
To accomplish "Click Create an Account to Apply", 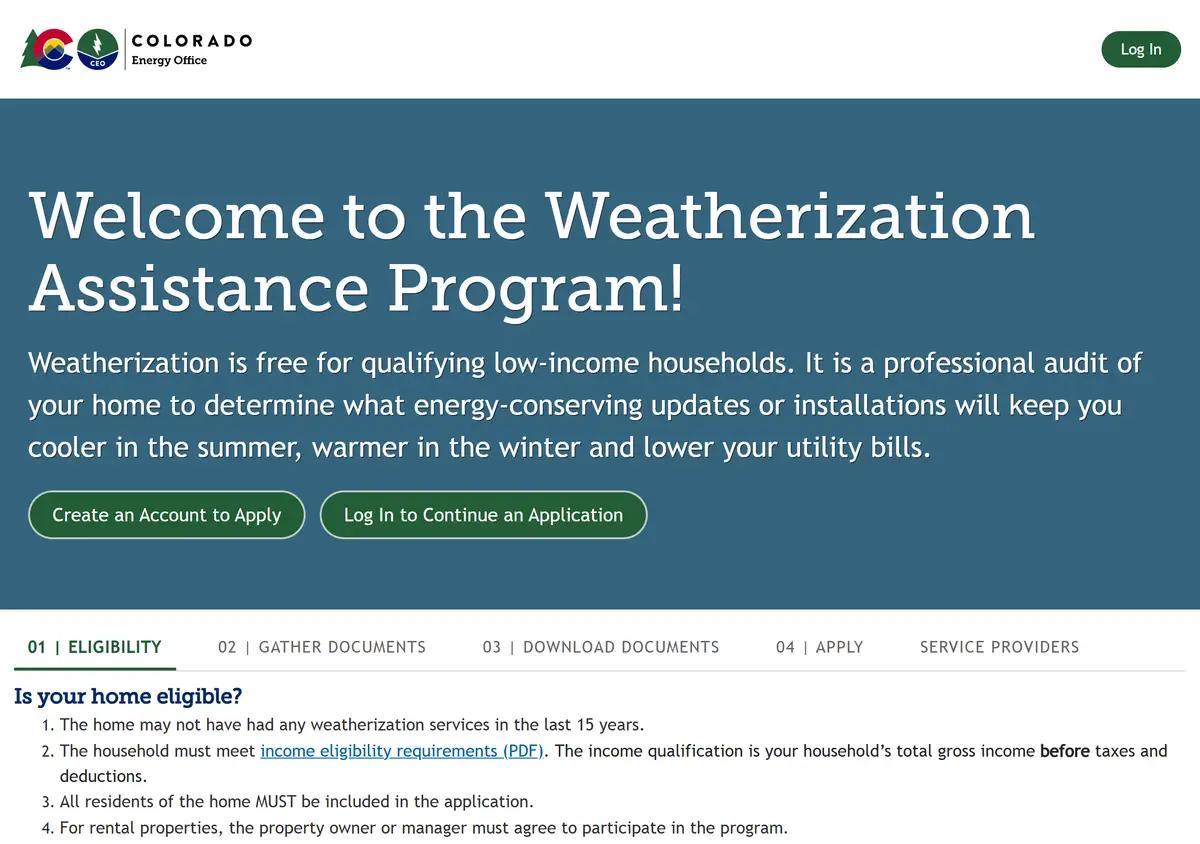I will tap(166, 515).
